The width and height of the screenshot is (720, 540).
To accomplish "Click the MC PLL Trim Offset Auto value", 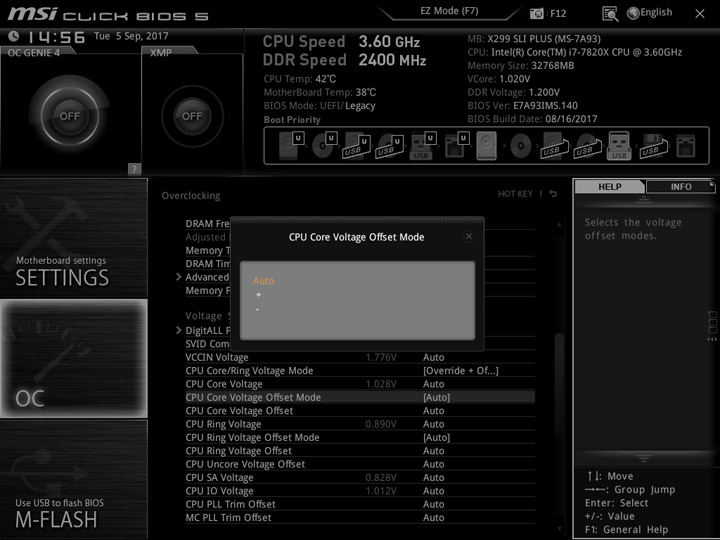I will tap(433, 517).
